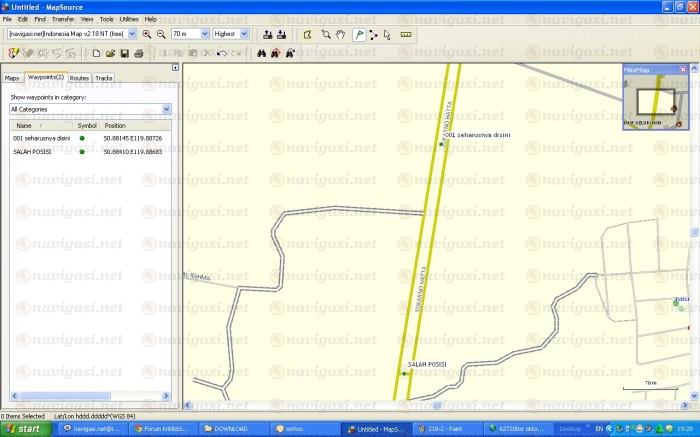This screenshot has width=700, height=437.
Task: Activate the Measure distance ruler tool
Action: tap(405, 33)
